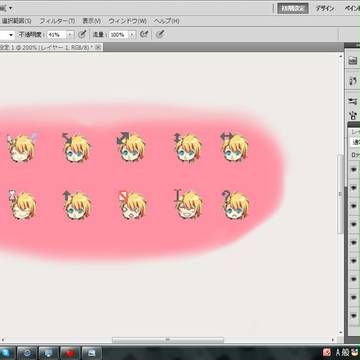Click the canvas vertical scrollbar thumb

pyautogui.click(x=340, y=193)
